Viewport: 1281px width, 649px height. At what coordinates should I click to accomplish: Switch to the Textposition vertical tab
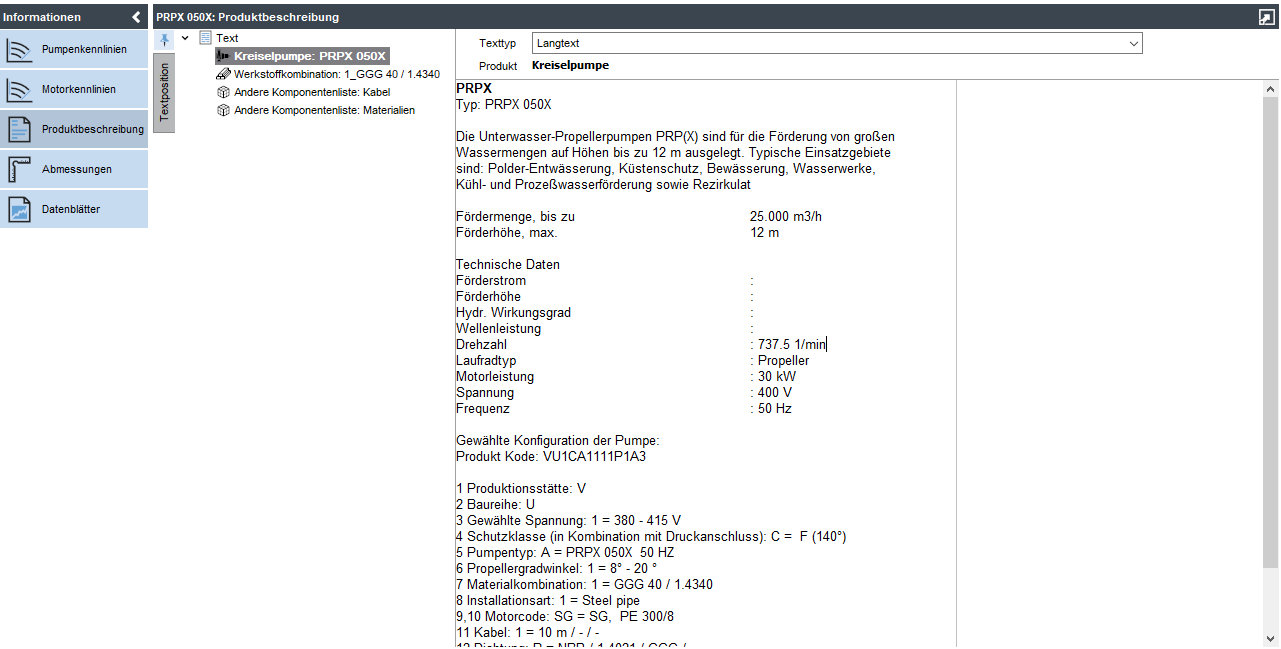tap(164, 93)
